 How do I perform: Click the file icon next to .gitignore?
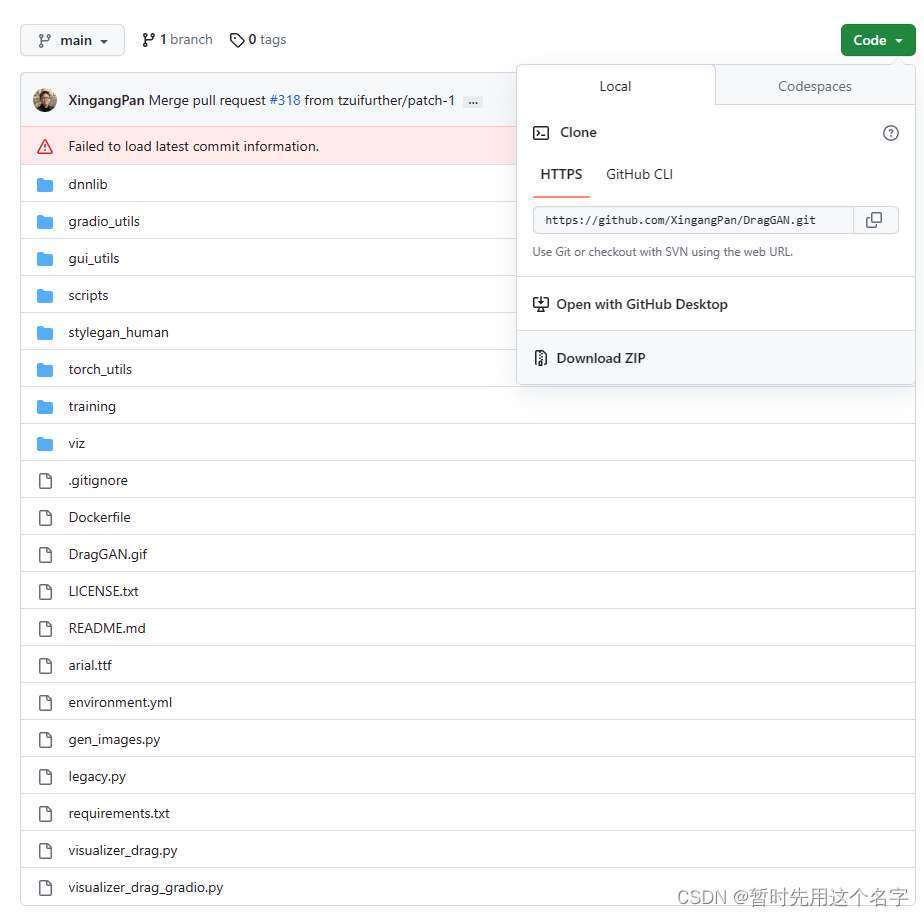pyautogui.click(x=45, y=481)
